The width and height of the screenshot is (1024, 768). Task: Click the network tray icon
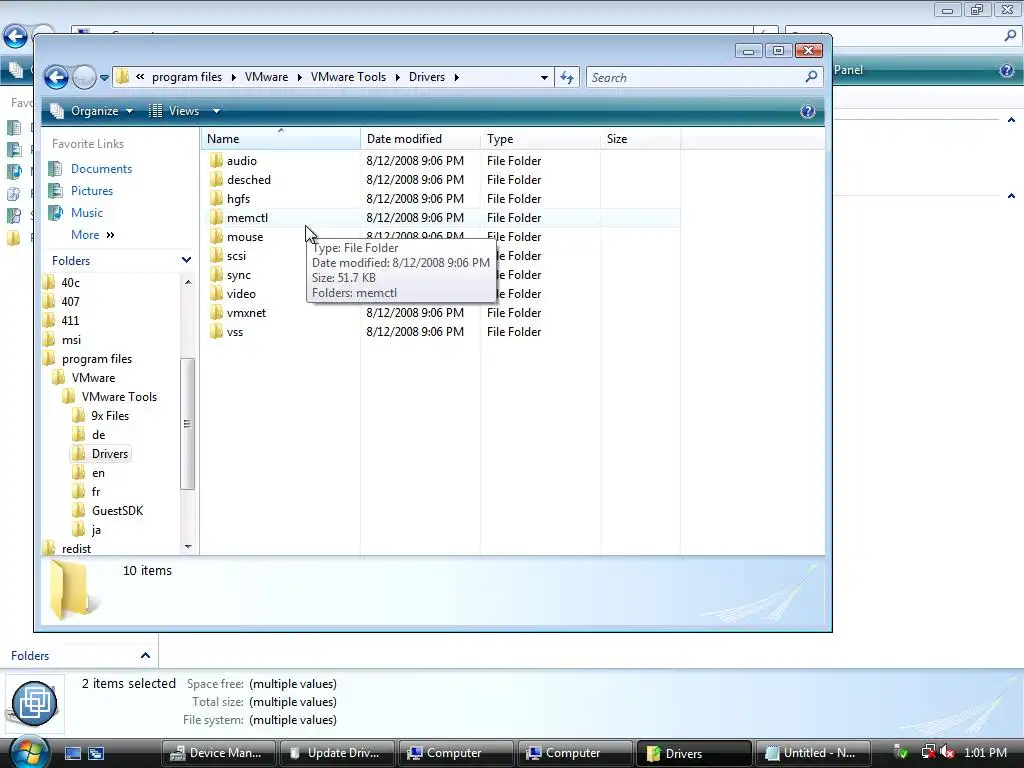[928, 753]
